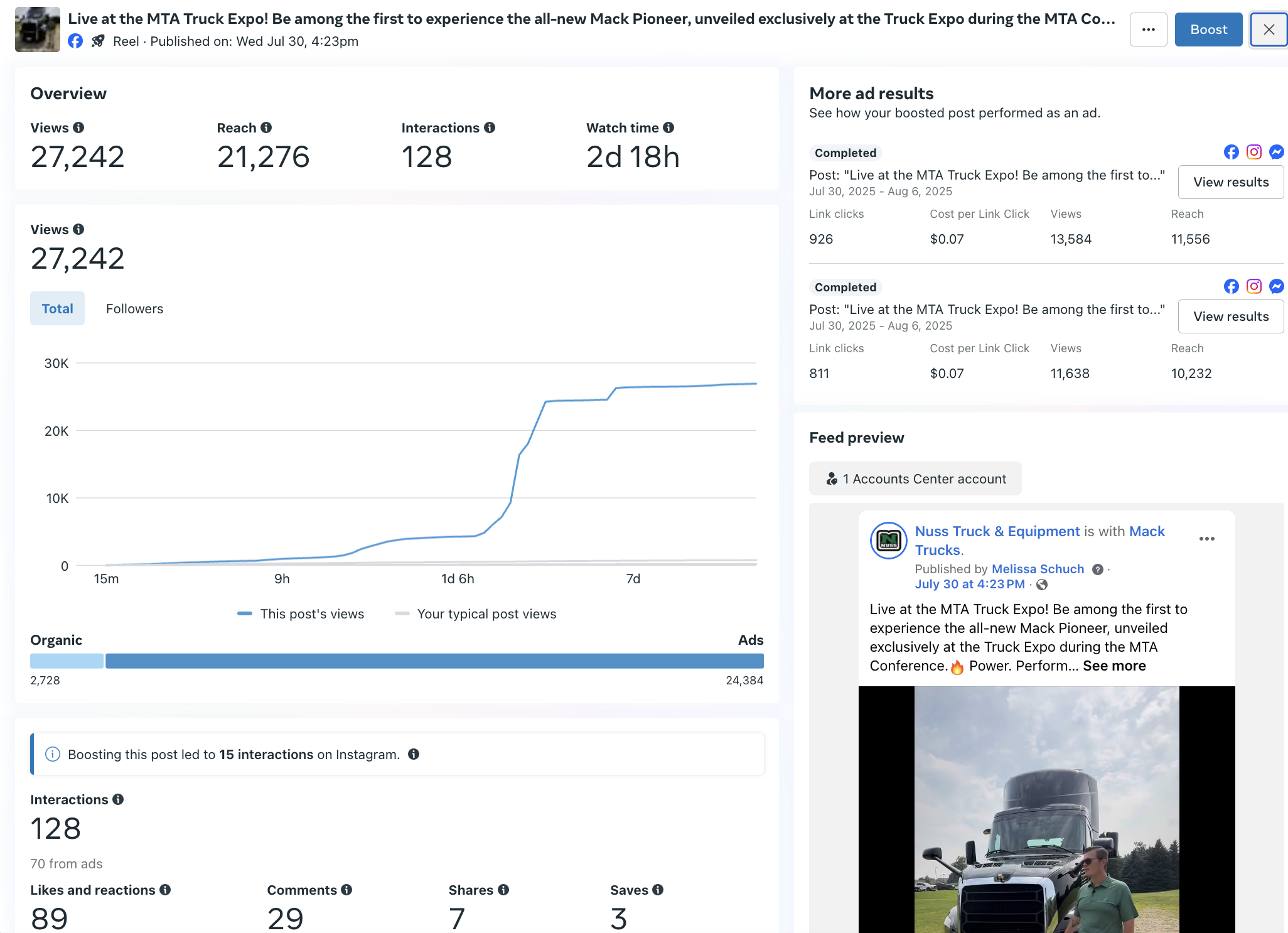Open the three-dot options menu beside Boost

click(x=1148, y=30)
